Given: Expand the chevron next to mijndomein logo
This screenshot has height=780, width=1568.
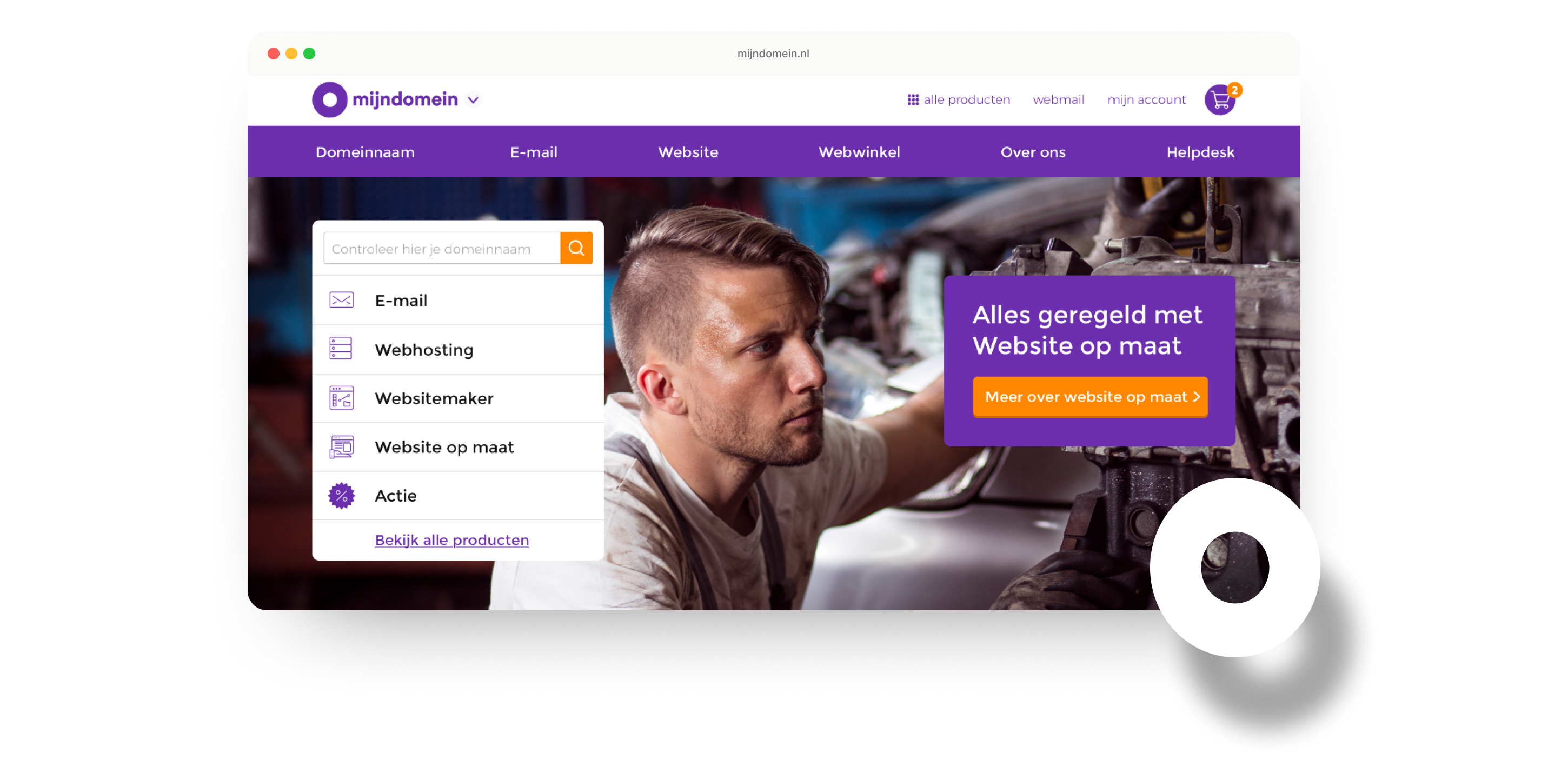Looking at the screenshot, I should pyautogui.click(x=473, y=100).
